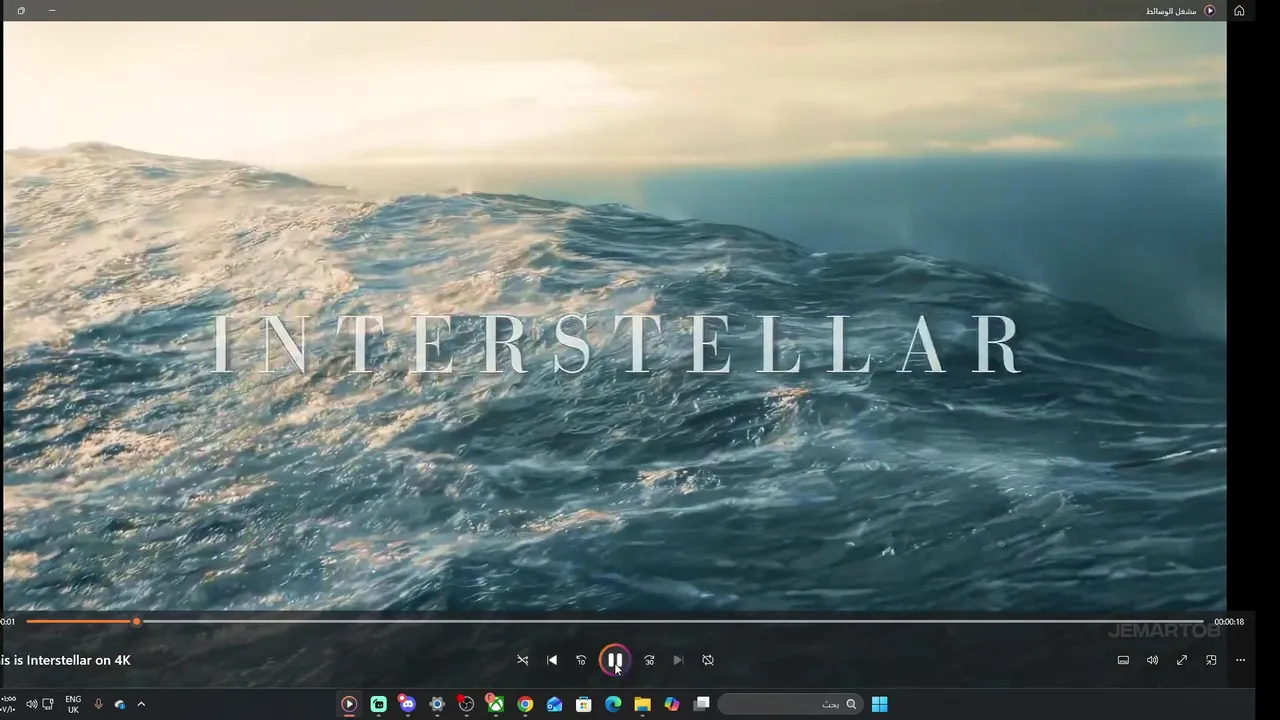Click the total duration 00:00:18
This screenshot has height=720, width=1280.
1229,622
